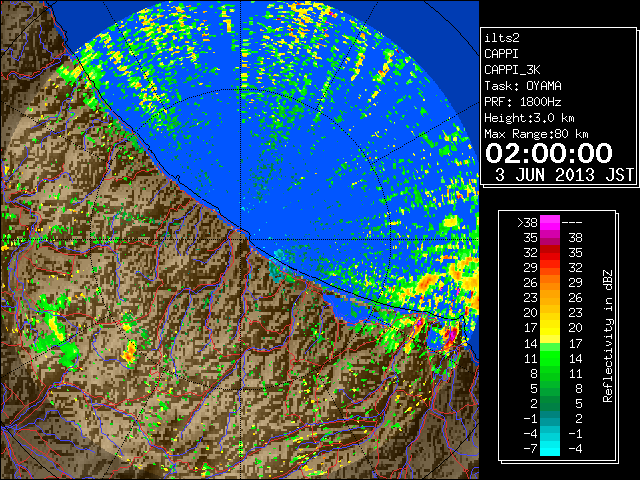
Task: Click the "Max Range:80 km" line
Action: tap(536, 134)
